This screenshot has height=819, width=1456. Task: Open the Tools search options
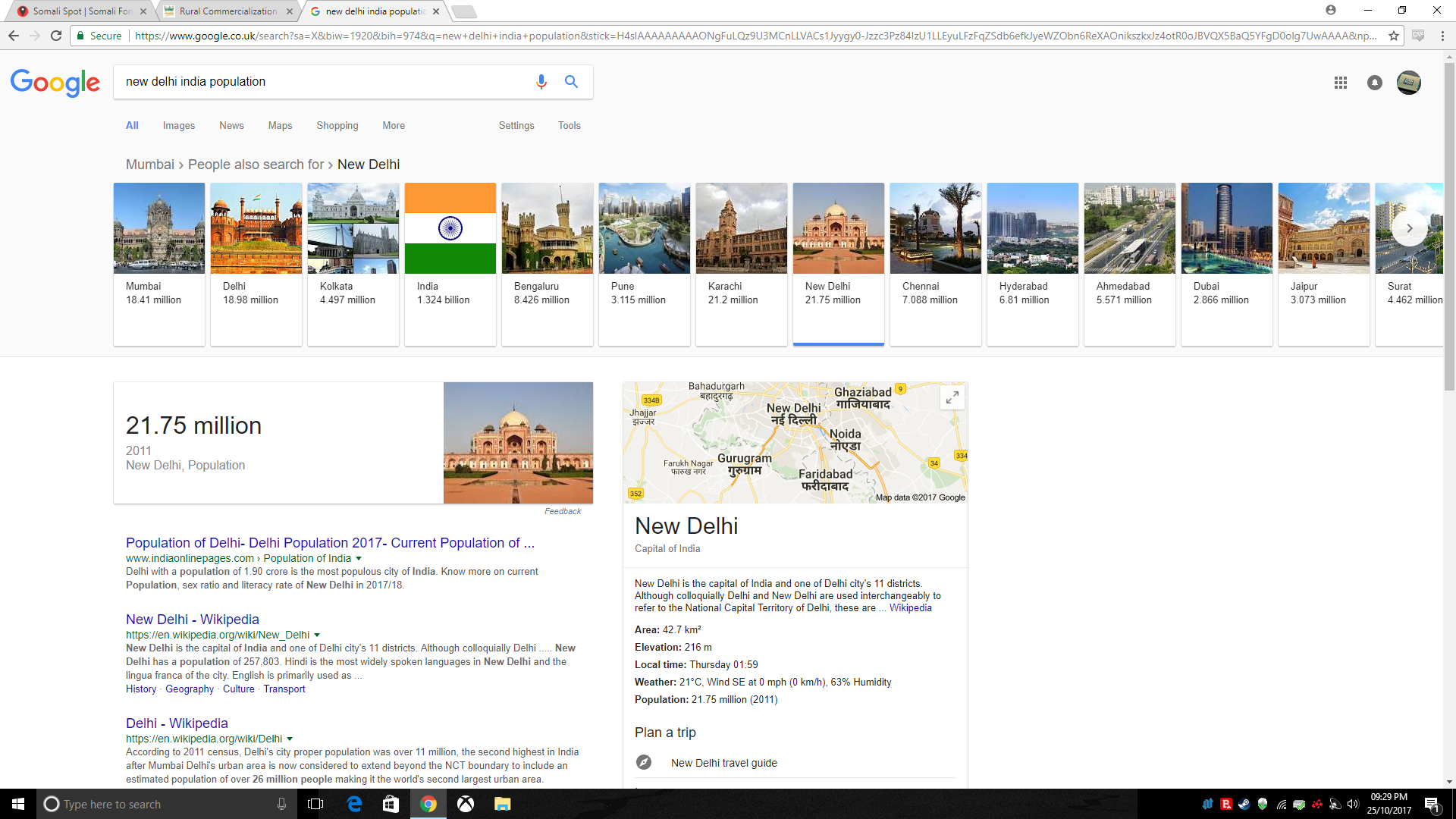570,126
